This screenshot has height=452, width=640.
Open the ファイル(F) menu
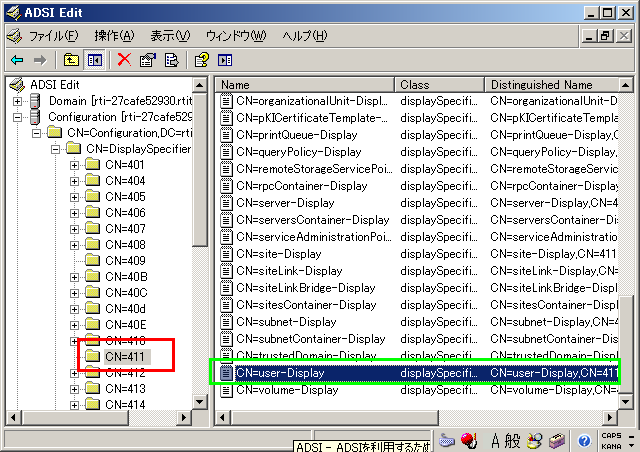tap(53, 36)
